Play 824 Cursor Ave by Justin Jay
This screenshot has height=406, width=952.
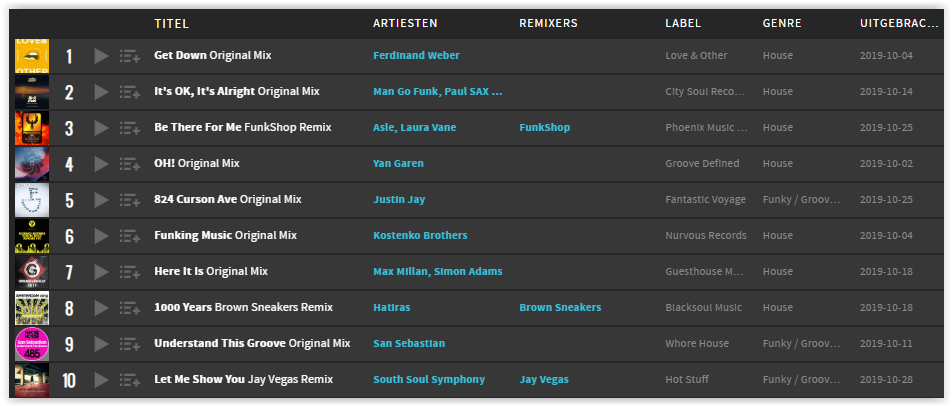101,200
